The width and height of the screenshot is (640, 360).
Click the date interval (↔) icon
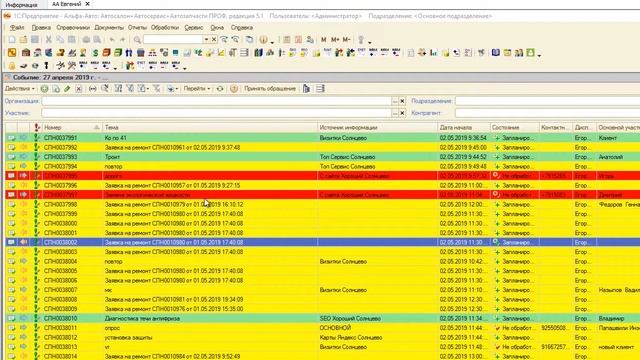tap(93, 89)
